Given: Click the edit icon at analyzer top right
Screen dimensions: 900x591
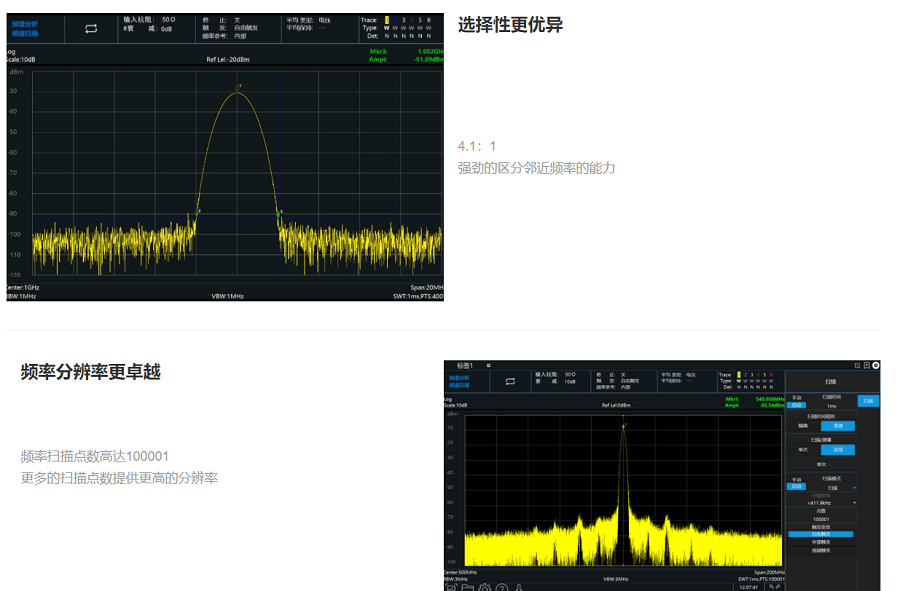Looking at the screenshot, I should [x=857, y=366].
